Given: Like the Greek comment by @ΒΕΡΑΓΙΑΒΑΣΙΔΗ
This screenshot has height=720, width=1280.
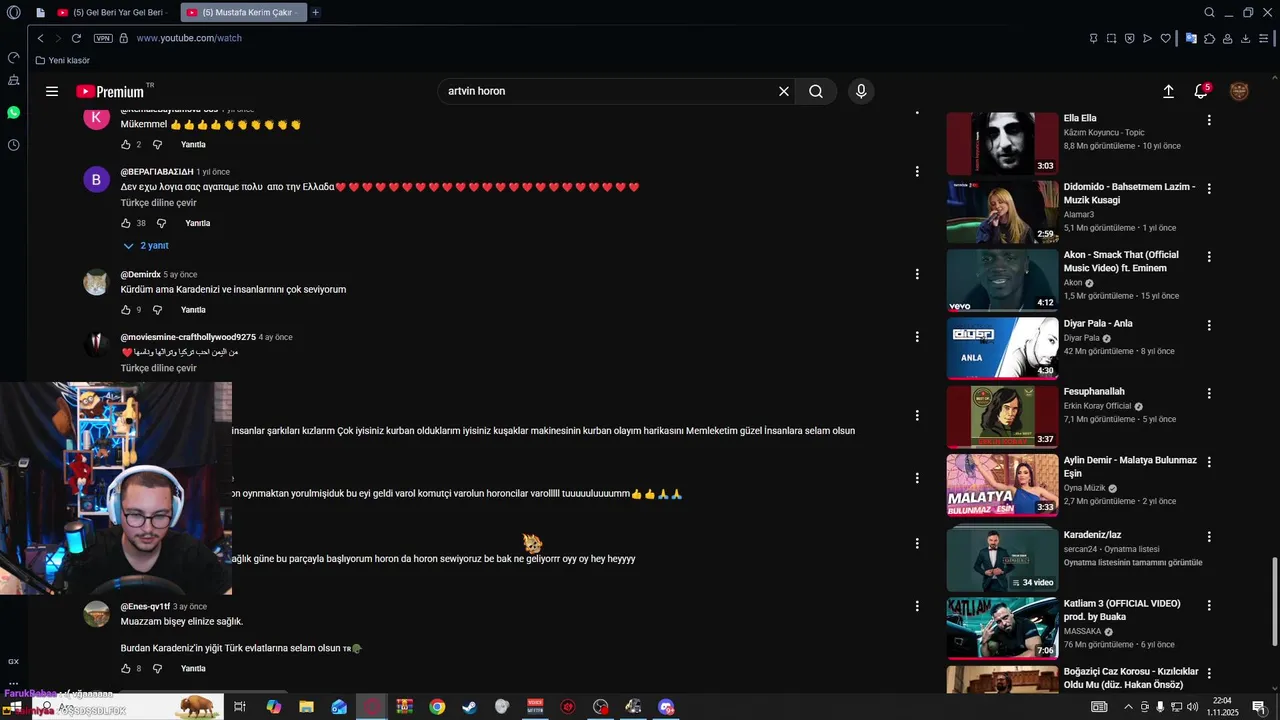Looking at the screenshot, I should (x=126, y=223).
